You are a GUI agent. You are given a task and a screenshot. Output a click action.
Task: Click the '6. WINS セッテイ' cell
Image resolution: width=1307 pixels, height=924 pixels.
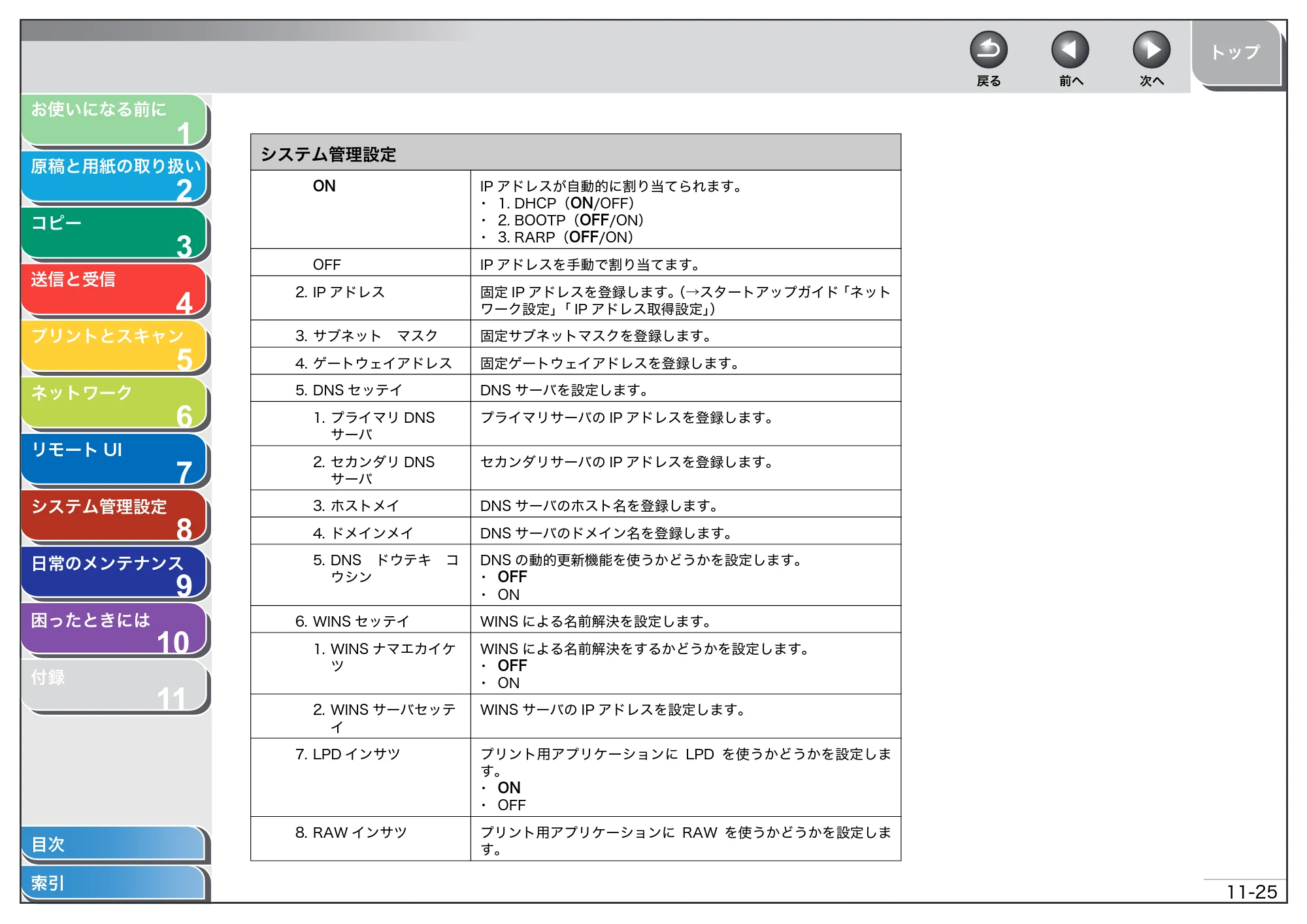[x=360, y=619]
